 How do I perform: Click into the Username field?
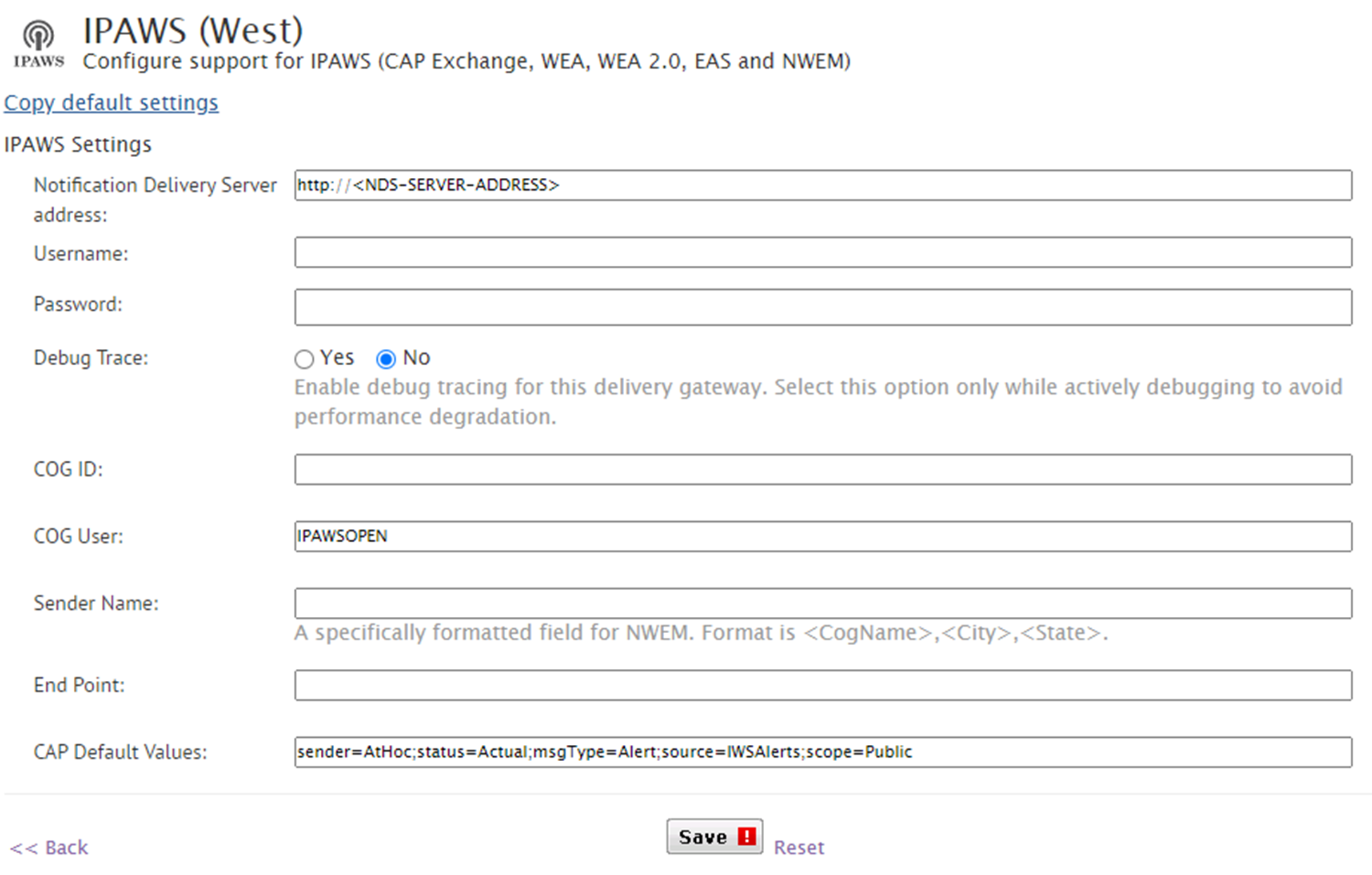tap(823, 253)
